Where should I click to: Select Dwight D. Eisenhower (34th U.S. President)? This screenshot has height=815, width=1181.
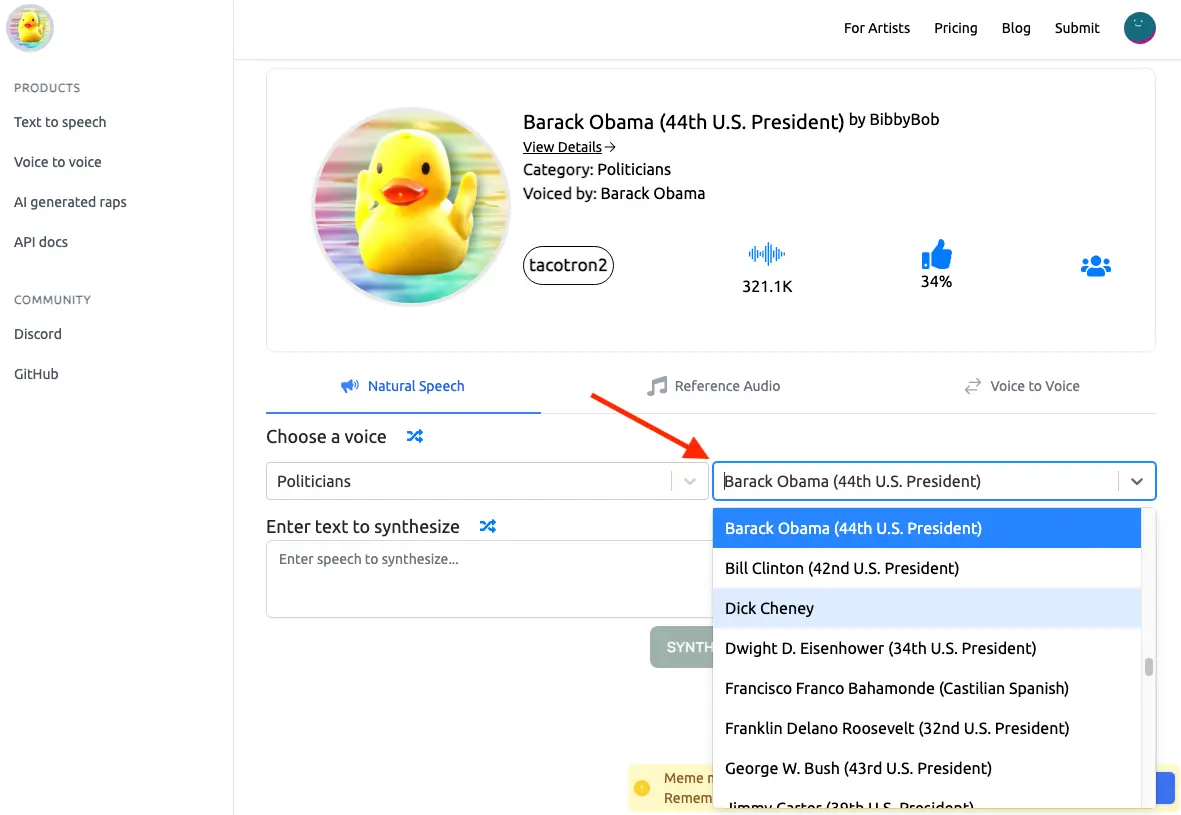click(926, 648)
